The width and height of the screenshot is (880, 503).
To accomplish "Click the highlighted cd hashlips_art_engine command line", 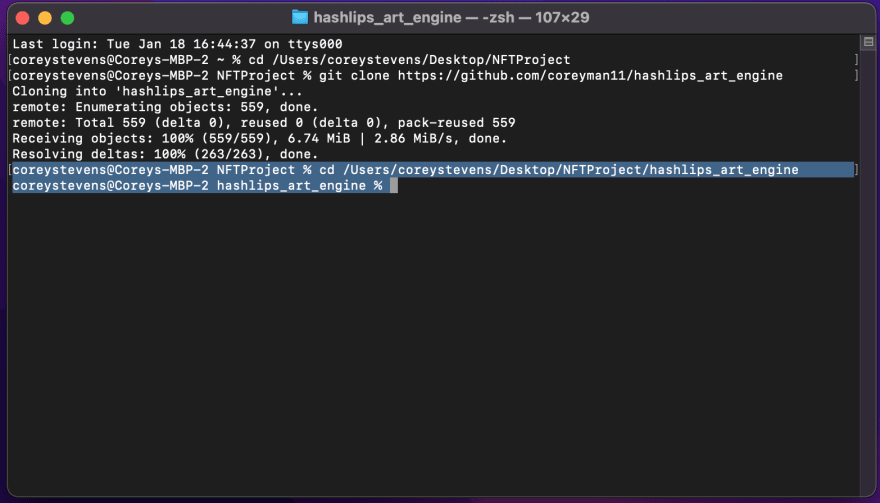I will point(433,170).
